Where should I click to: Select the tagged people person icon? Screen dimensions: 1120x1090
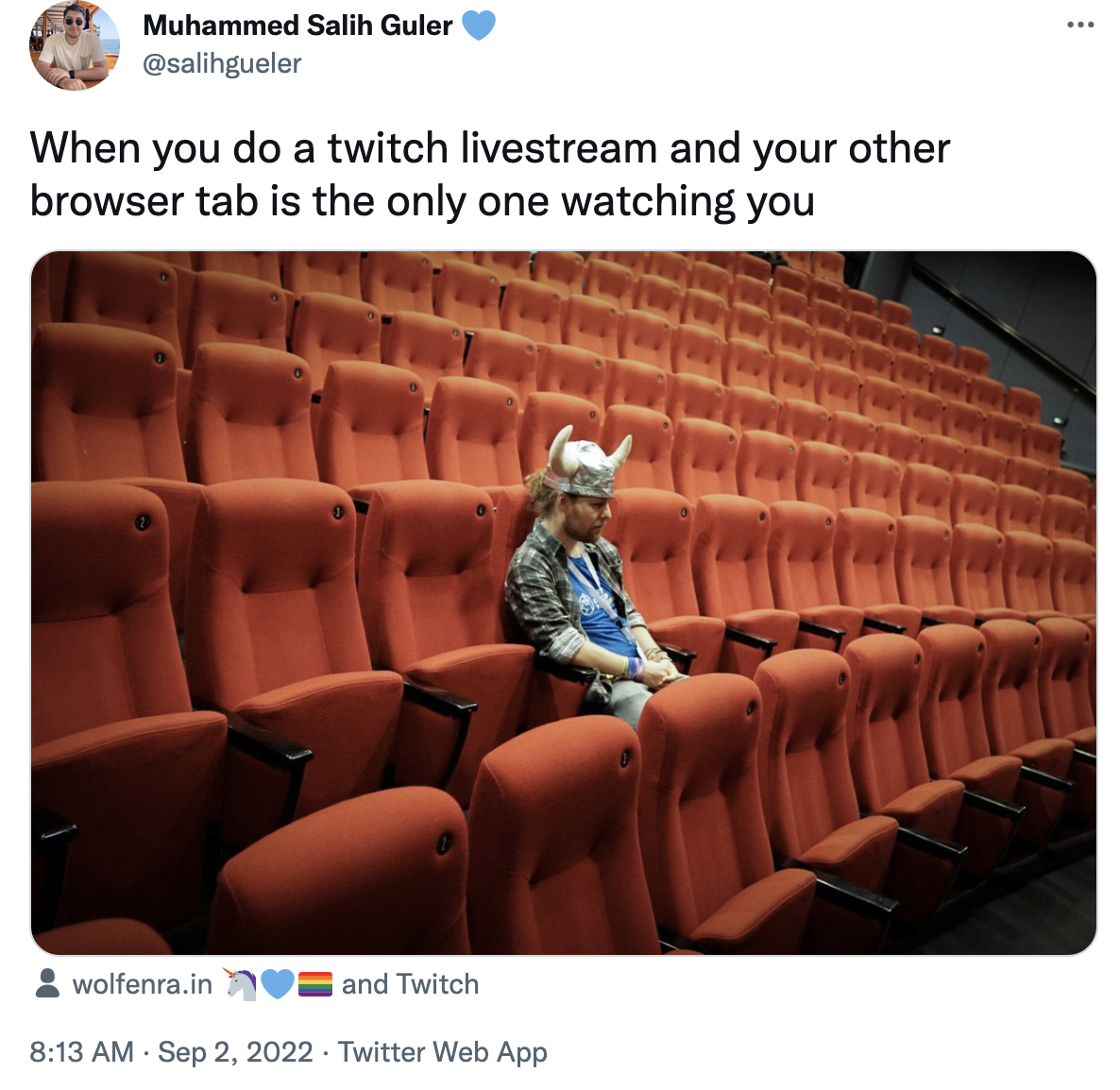click(x=48, y=983)
